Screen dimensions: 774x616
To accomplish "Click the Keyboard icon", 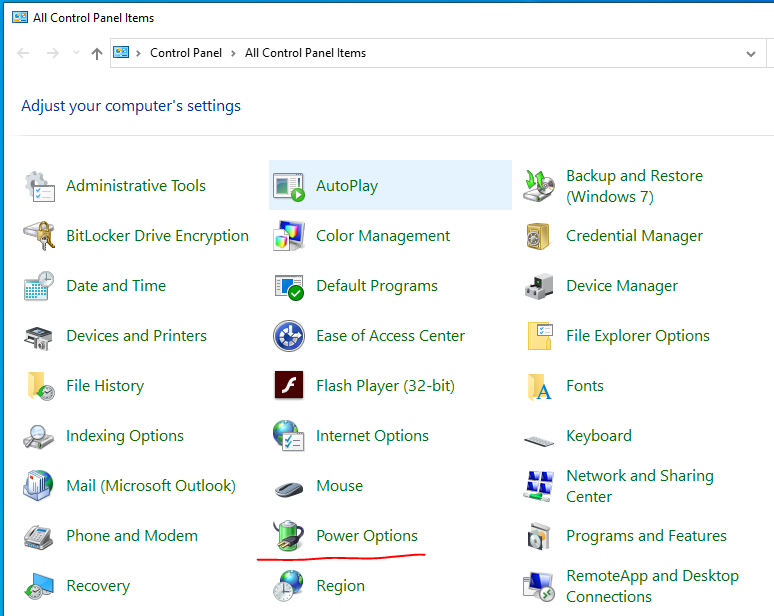I will click(x=539, y=440).
